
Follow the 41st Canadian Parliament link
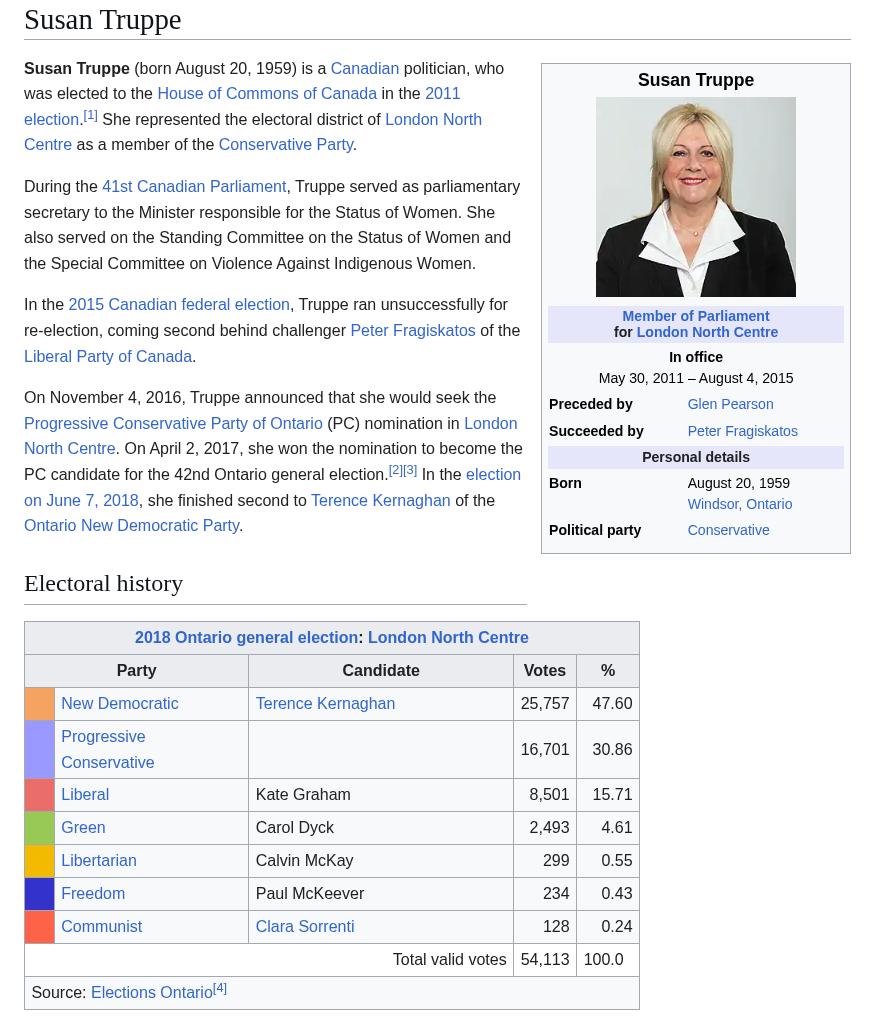coord(194,187)
